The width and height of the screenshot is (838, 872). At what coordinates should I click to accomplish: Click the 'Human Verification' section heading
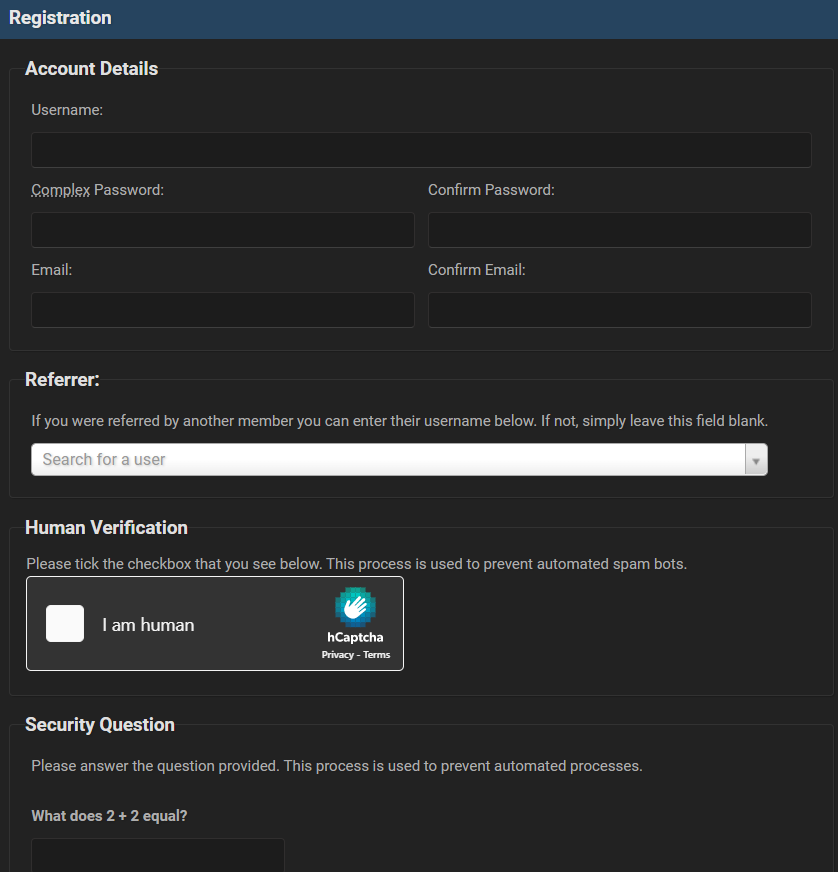[x=106, y=527]
